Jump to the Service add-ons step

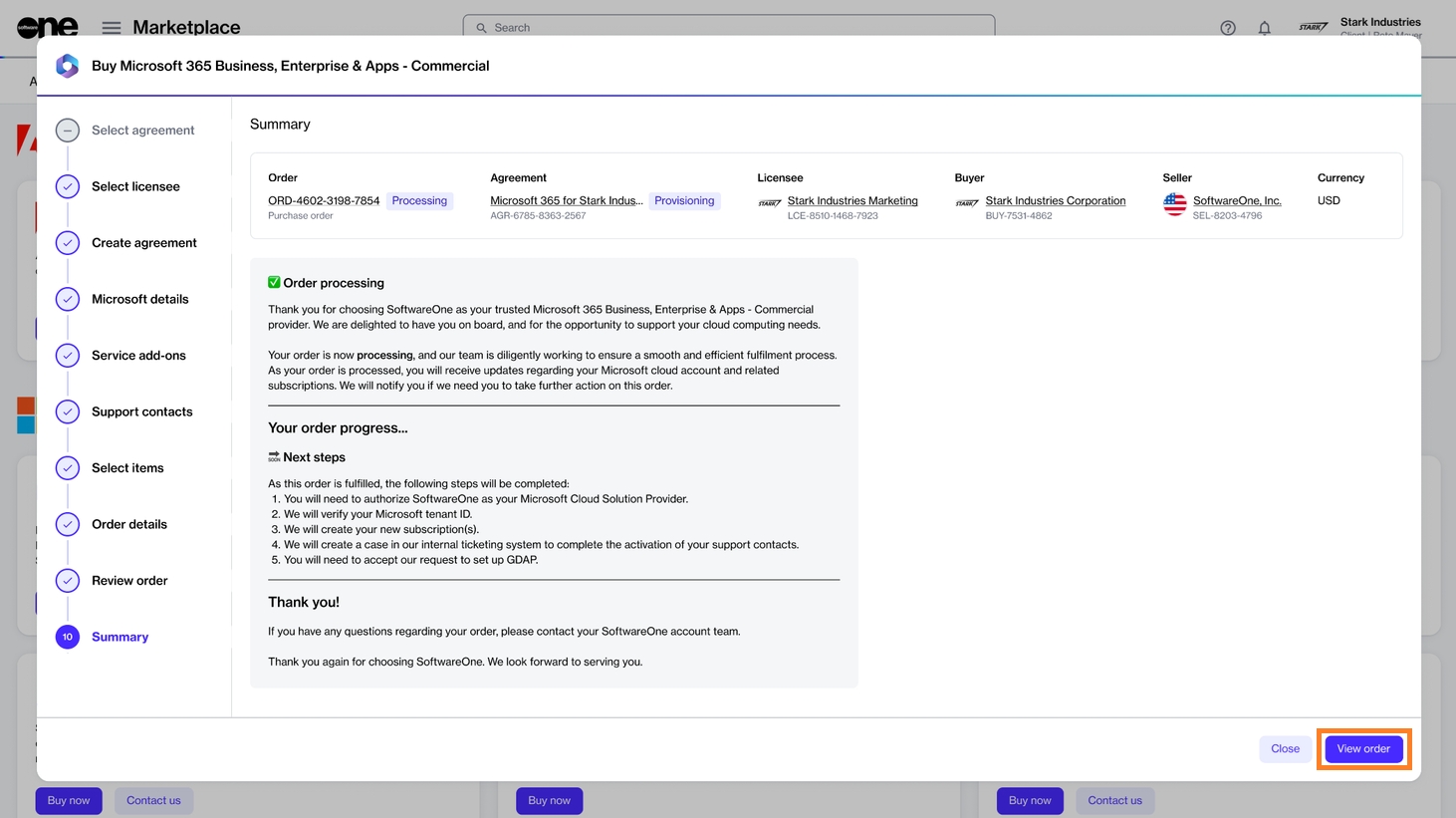point(138,356)
